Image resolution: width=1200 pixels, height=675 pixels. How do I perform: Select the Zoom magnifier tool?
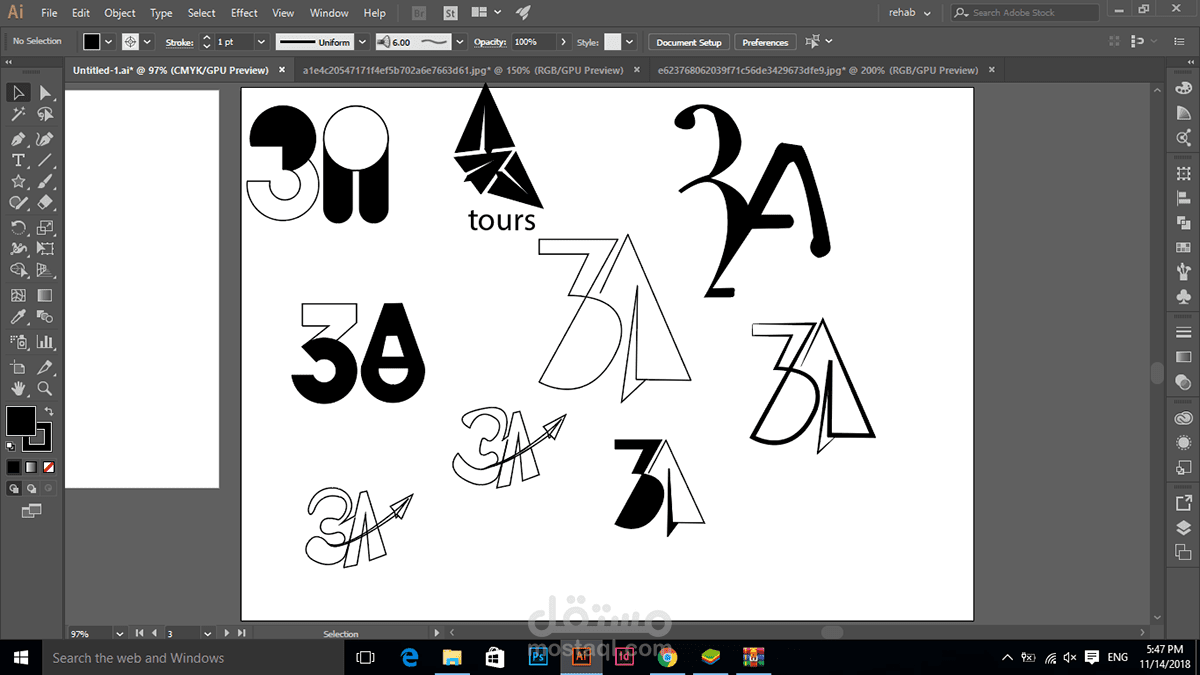[x=45, y=388]
